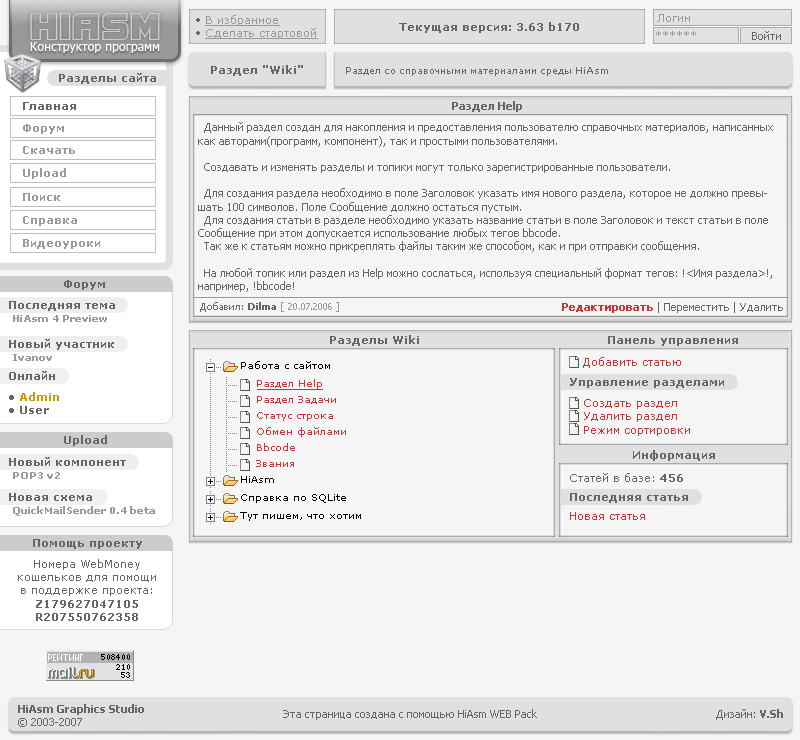Click the page icon beside Удалить раздел
This screenshot has height=740, width=800.
point(574,416)
